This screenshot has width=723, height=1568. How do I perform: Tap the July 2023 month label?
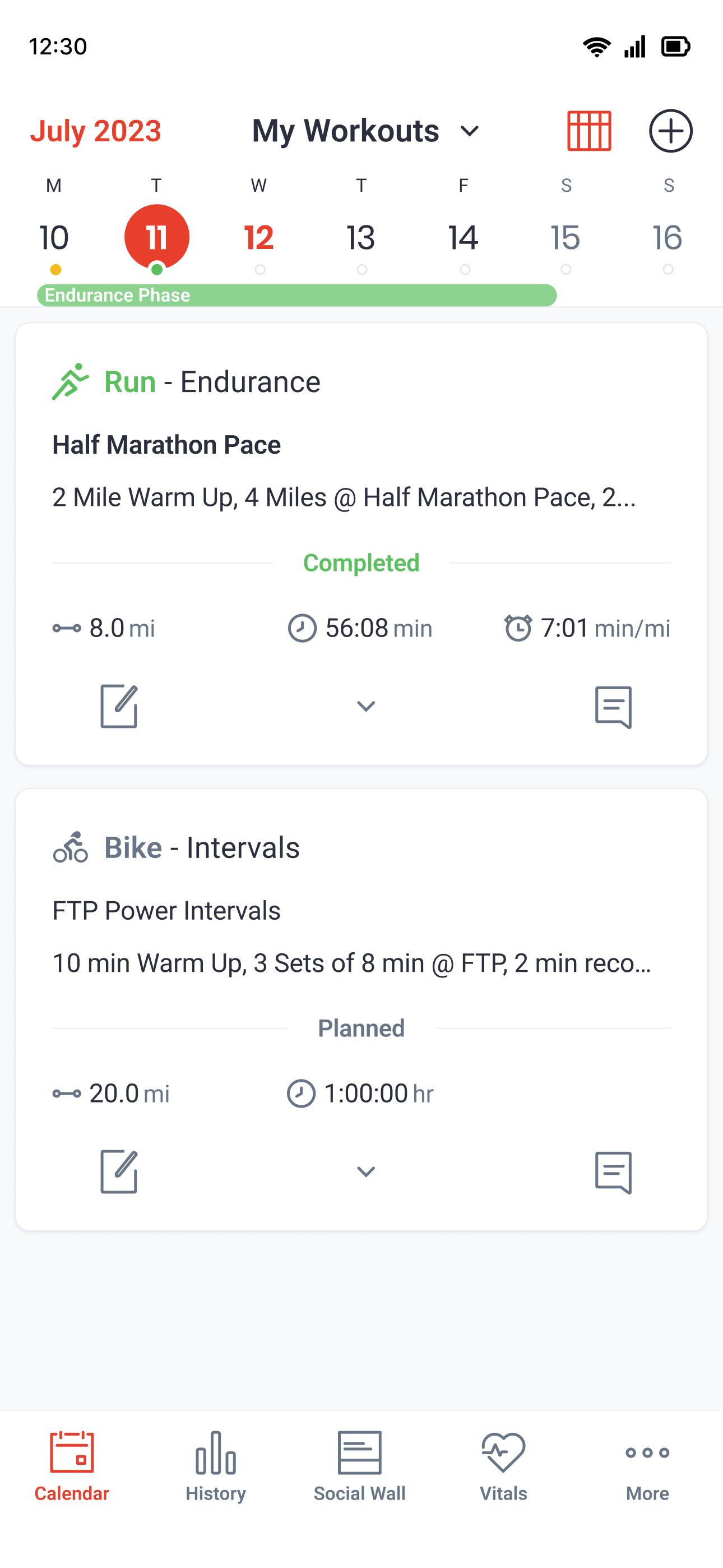pyautogui.click(x=95, y=131)
